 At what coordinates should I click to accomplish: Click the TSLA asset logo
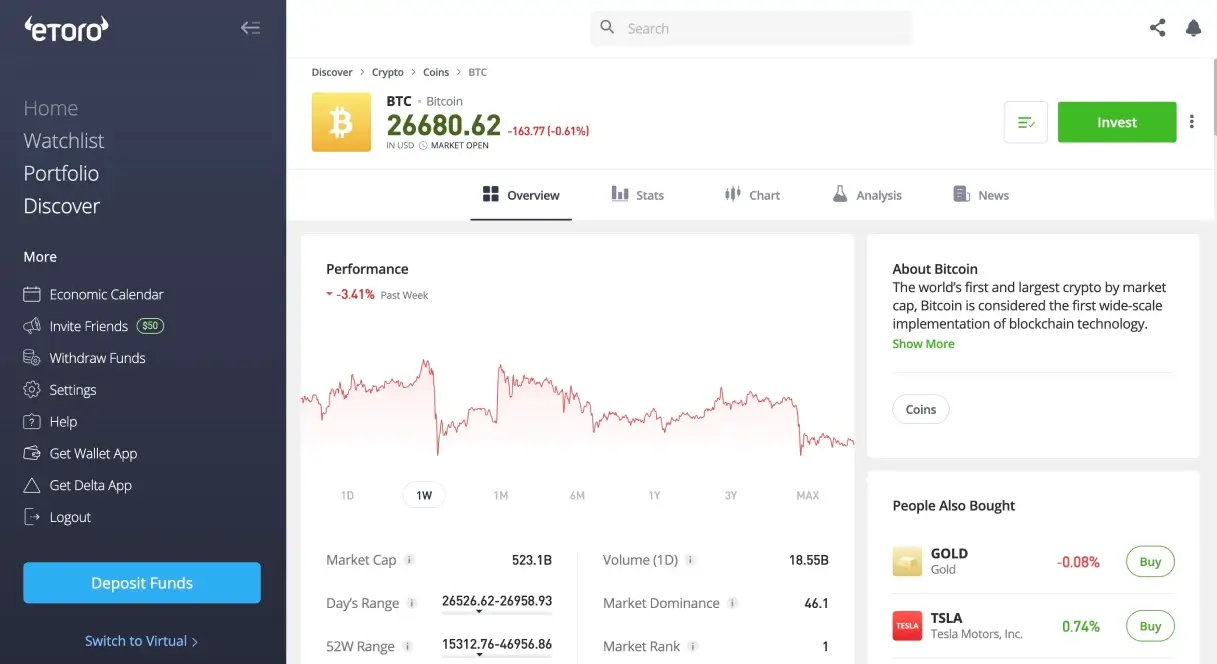[x=907, y=626]
